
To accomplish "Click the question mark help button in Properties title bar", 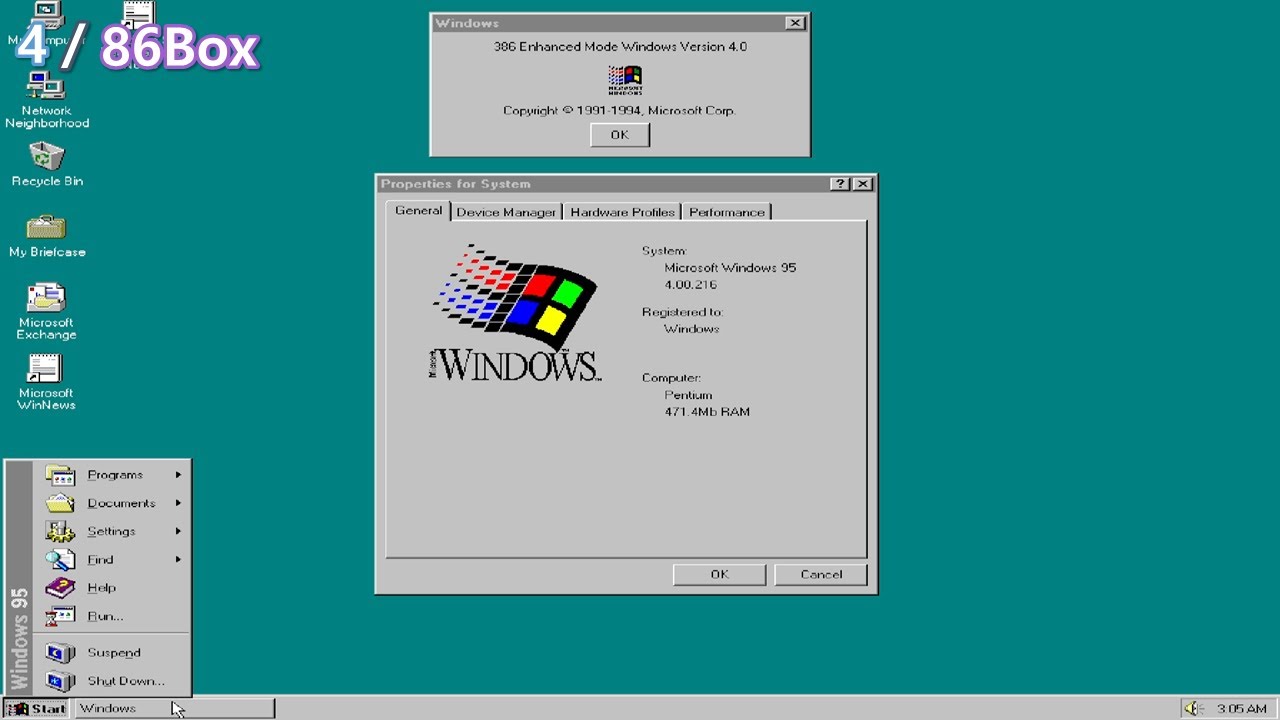I will (840, 184).
